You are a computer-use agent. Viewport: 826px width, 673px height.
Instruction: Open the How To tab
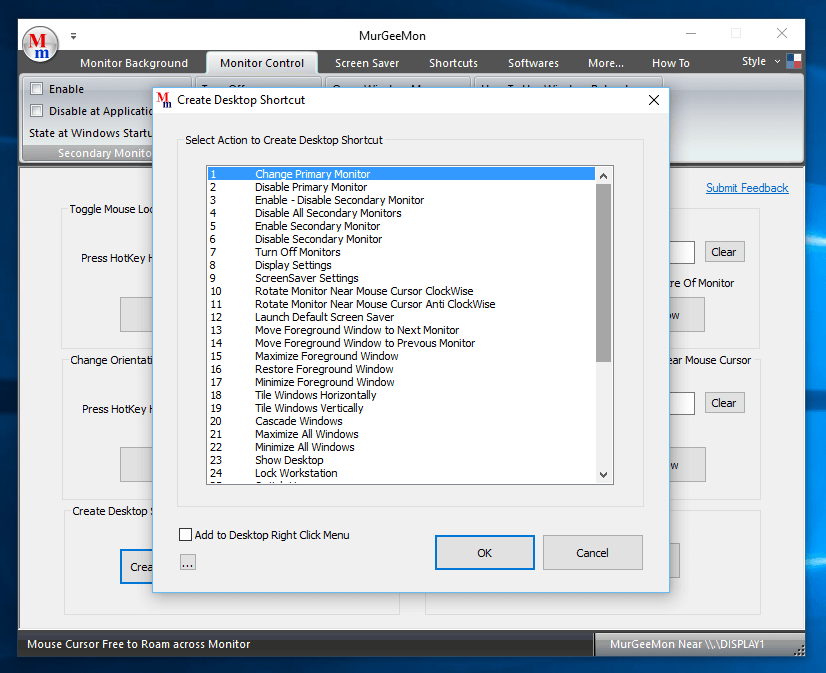(x=670, y=62)
